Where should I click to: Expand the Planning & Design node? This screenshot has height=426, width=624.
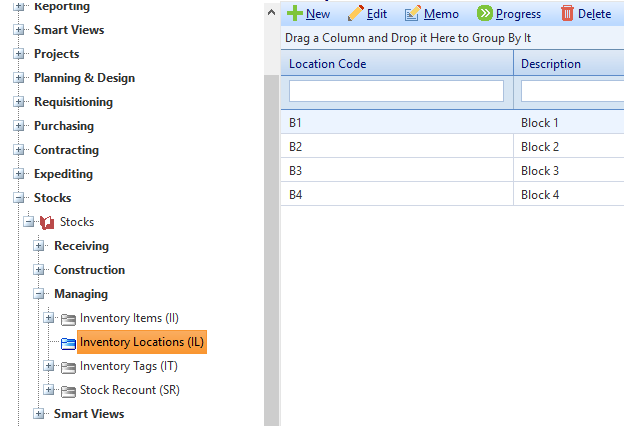coord(18,78)
